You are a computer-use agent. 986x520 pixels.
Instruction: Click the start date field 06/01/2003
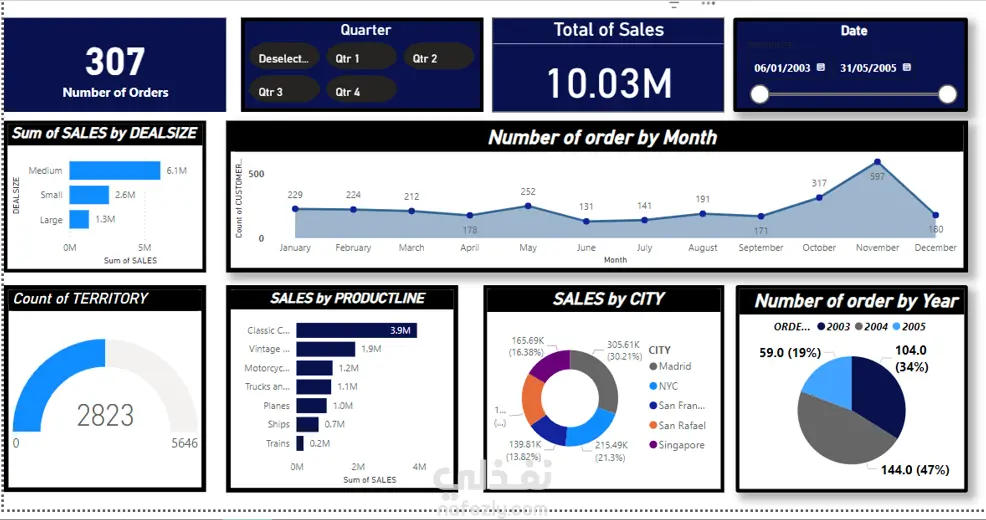click(782, 68)
